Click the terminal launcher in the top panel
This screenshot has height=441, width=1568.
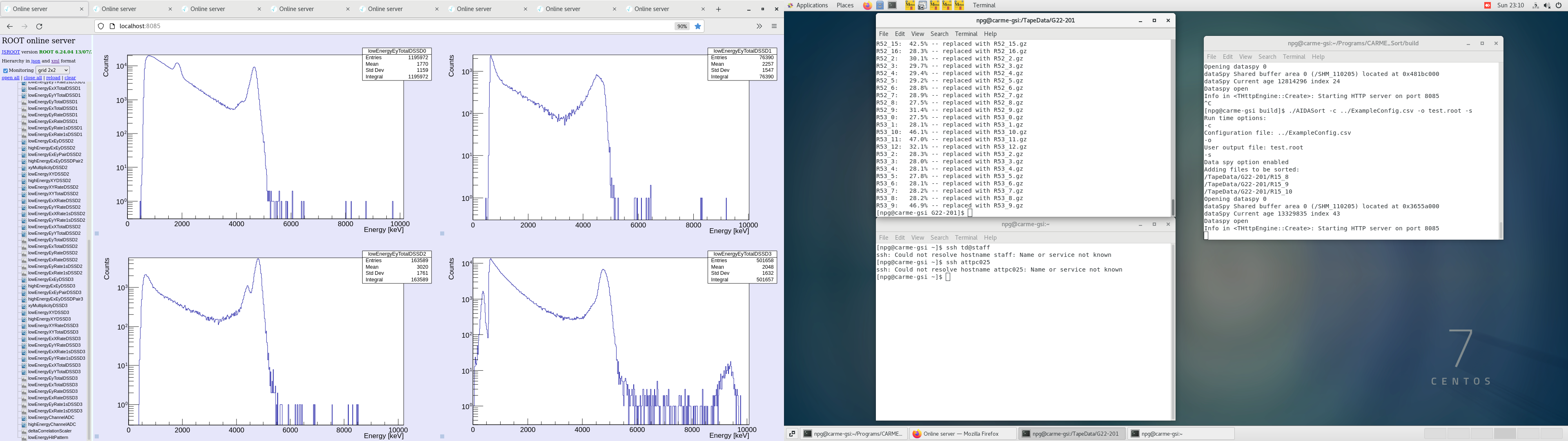coord(892,5)
